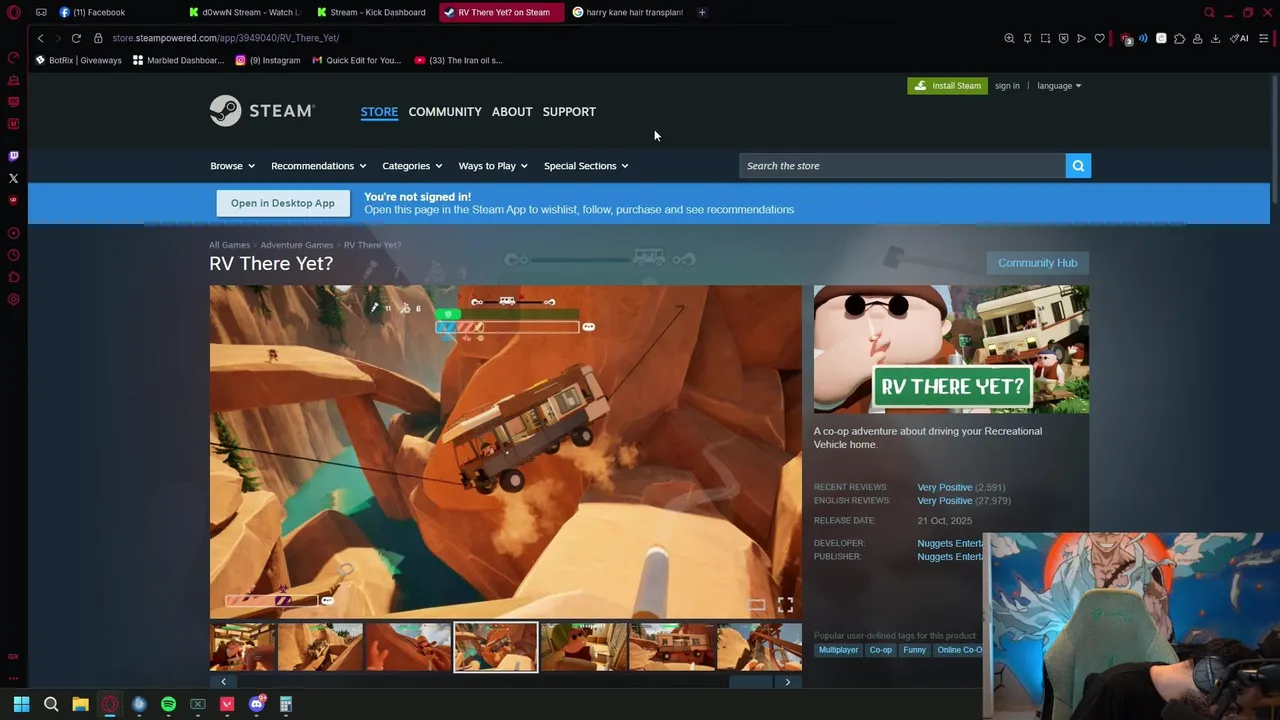This screenshot has width=1280, height=720.
Task: Reload the page with refresh icon
Action: tap(76, 38)
